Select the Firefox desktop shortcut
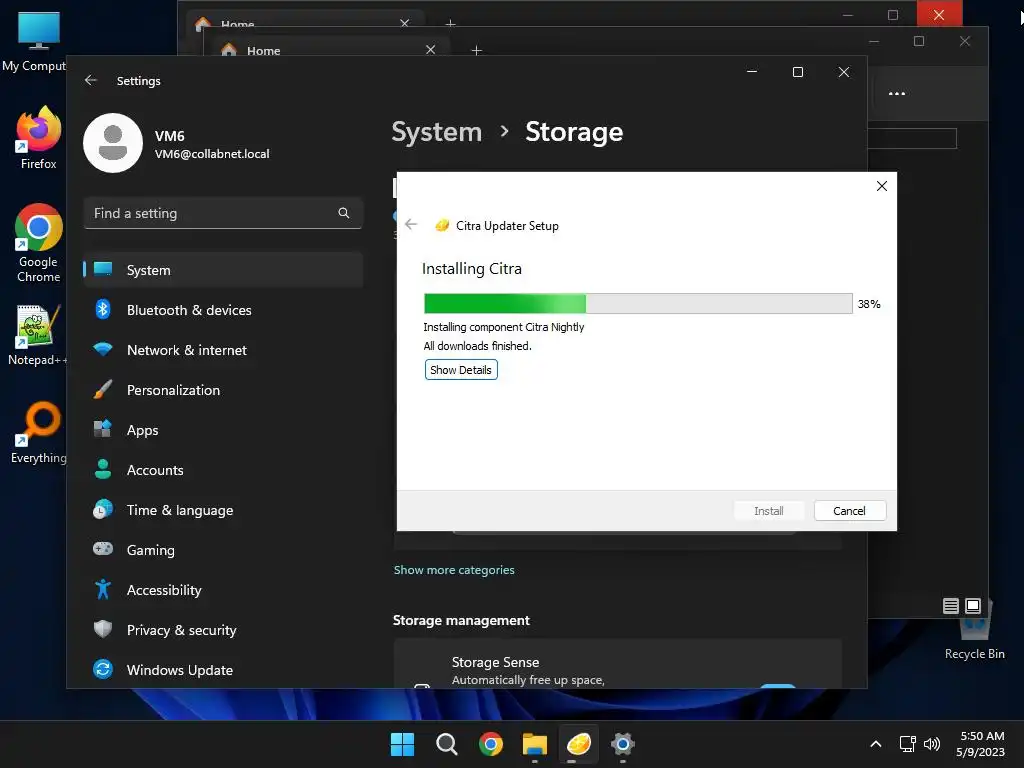Screen dimensions: 1024x768 tap(38, 138)
